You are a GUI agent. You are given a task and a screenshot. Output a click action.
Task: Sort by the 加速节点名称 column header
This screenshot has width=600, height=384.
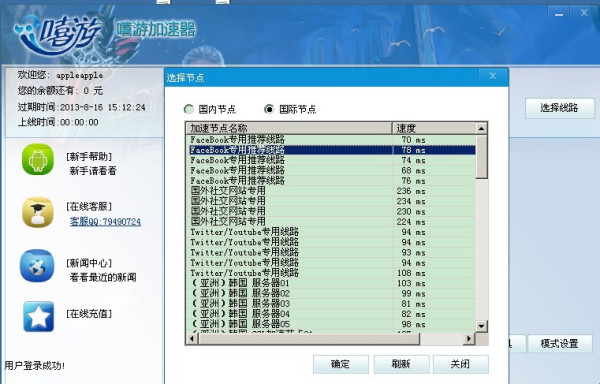(289, 128)
